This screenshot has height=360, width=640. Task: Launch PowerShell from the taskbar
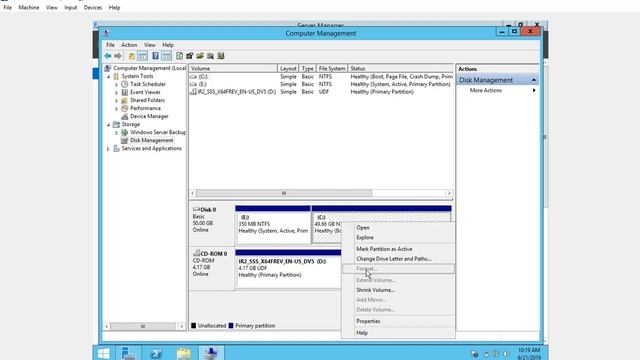pos(156,353)
